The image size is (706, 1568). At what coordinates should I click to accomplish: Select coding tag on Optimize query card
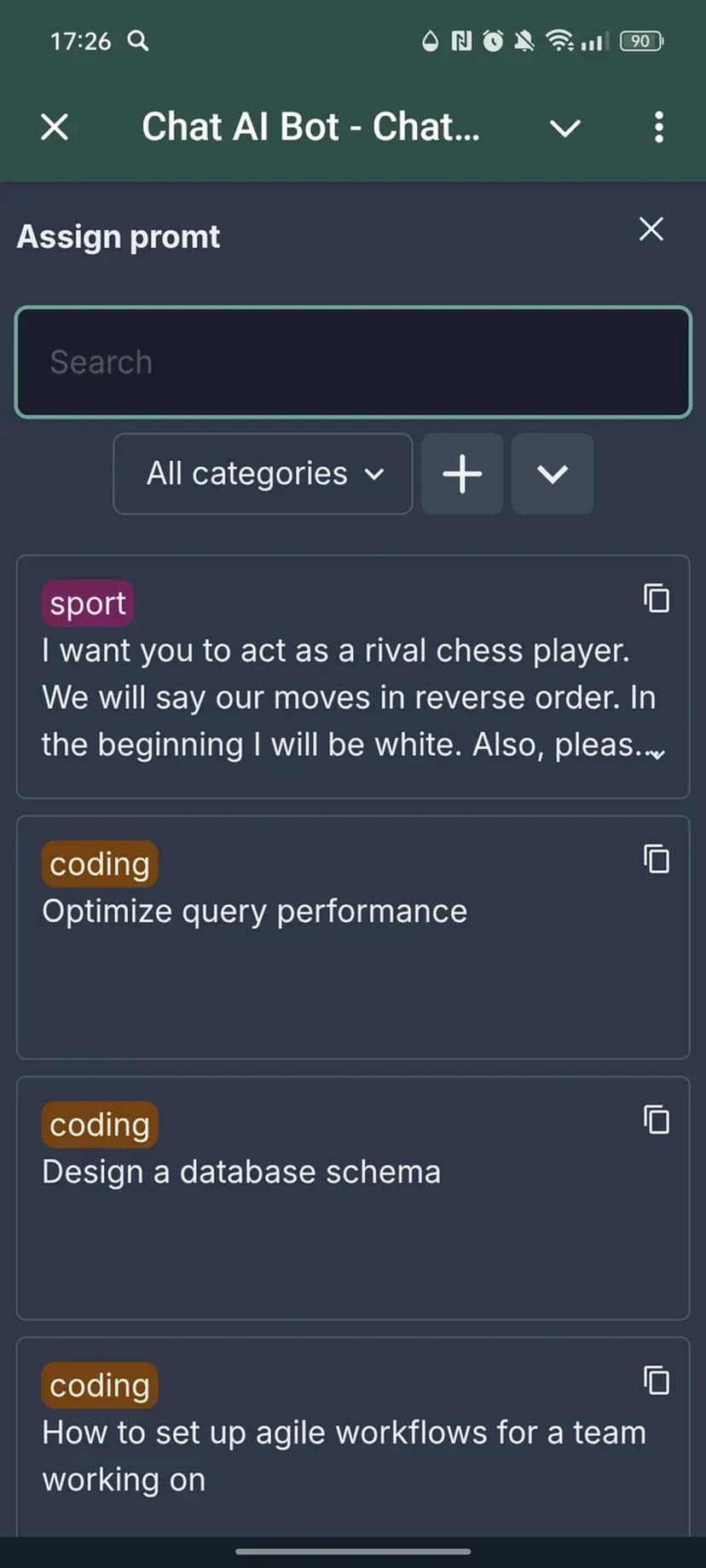(100, 864)
